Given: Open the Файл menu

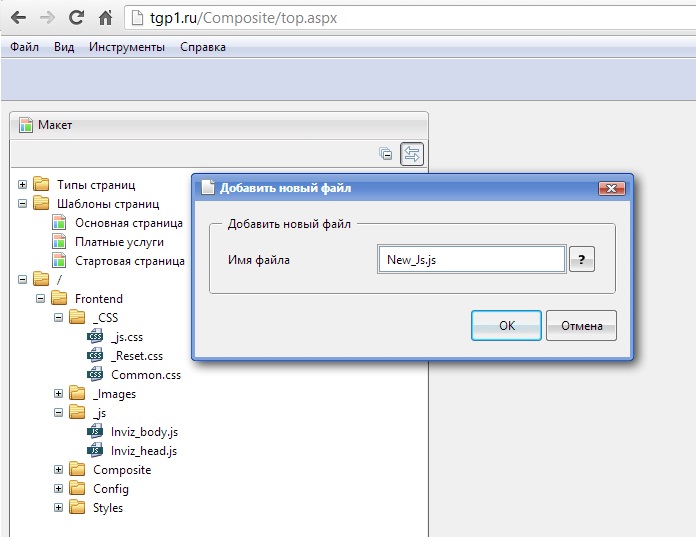Looking at the screenshot, I should pyautogui.click(x=24, y=47).
